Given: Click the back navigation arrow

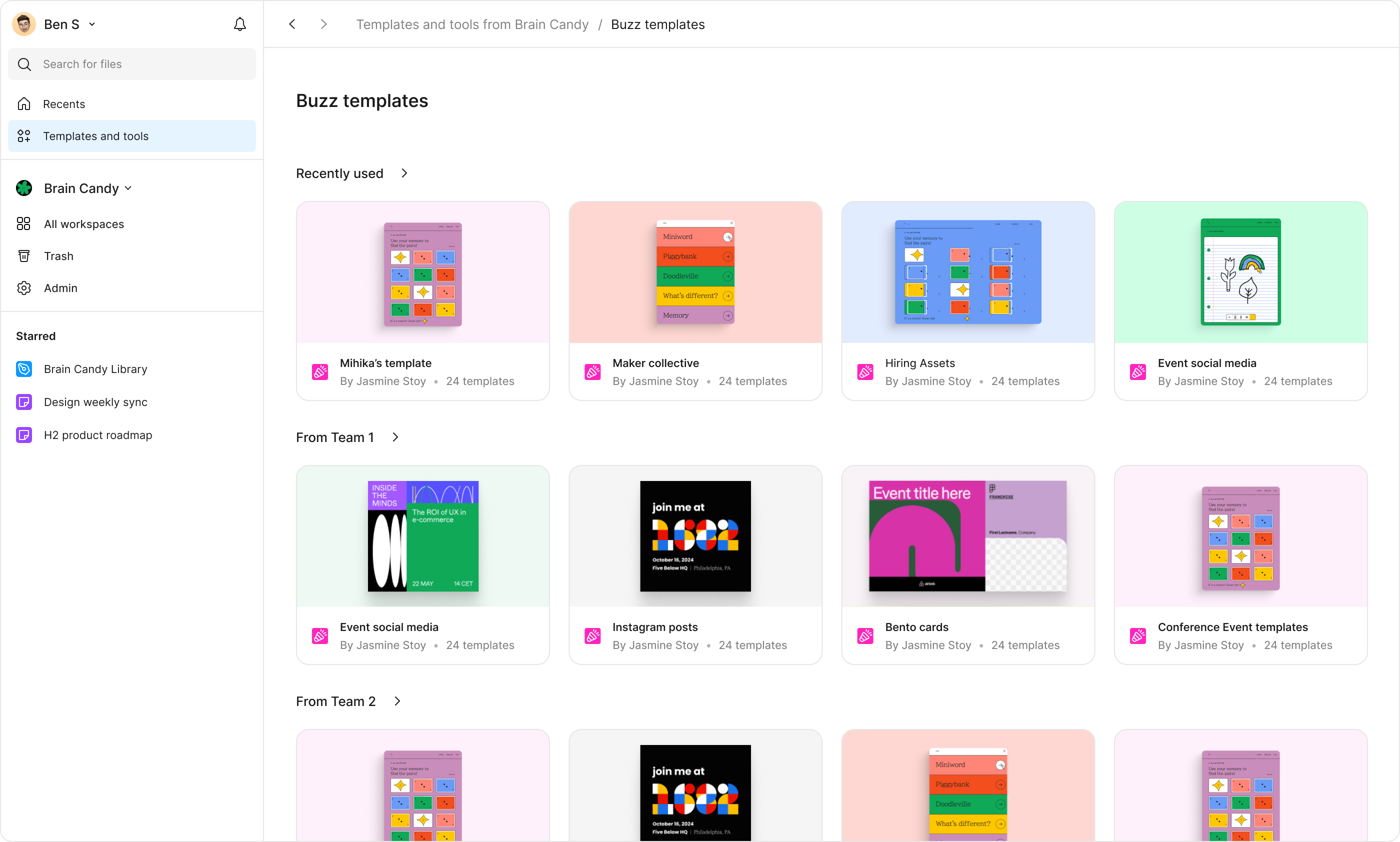Looking at the screenshot, I should click(292, 24).
